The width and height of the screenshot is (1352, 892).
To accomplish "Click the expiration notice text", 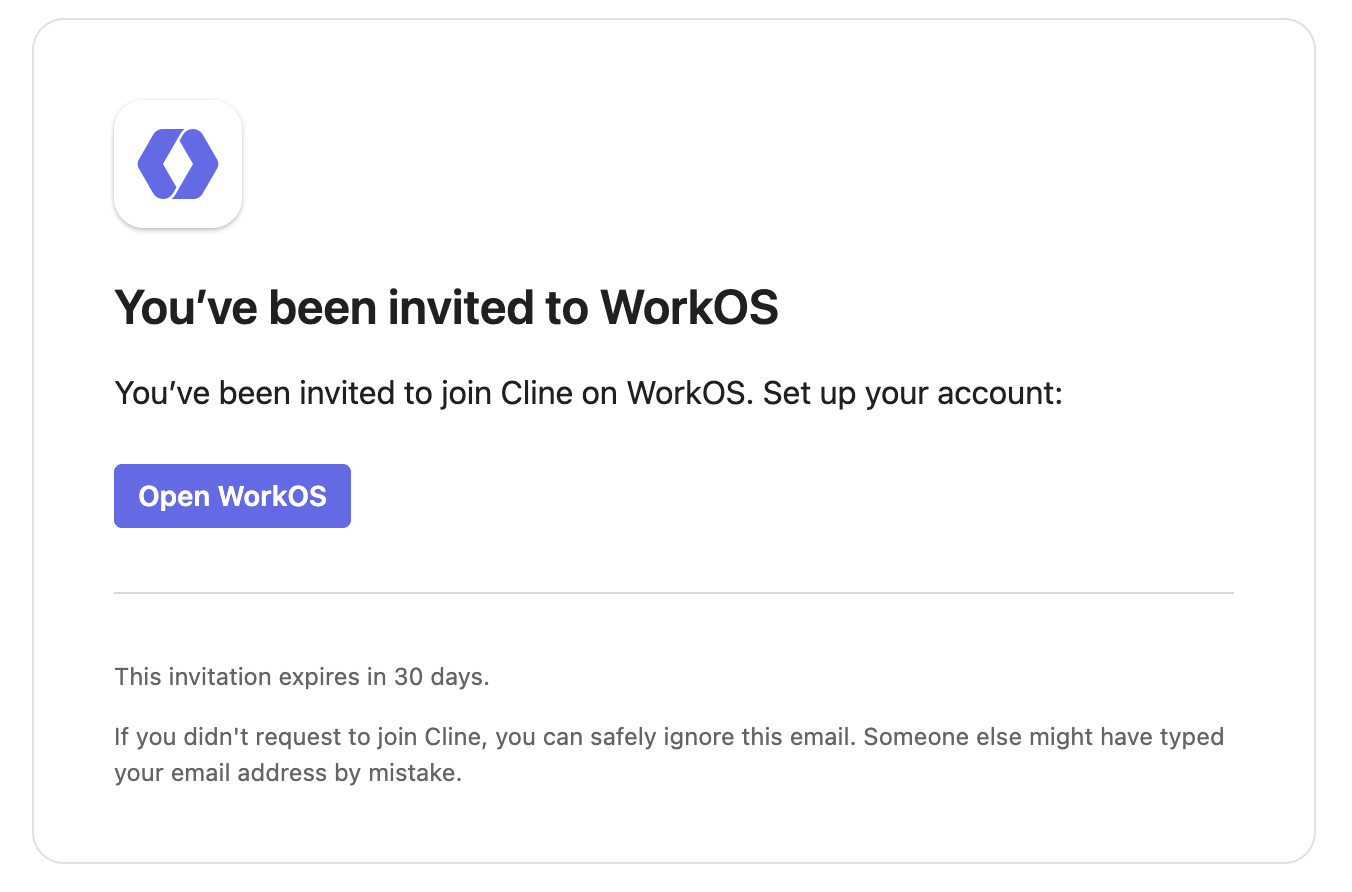I will pos(302,677).
